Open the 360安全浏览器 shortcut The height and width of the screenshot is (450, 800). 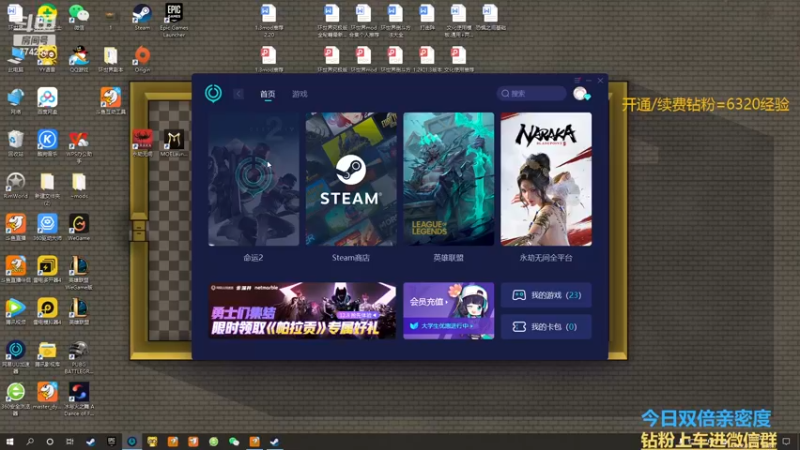15,398
